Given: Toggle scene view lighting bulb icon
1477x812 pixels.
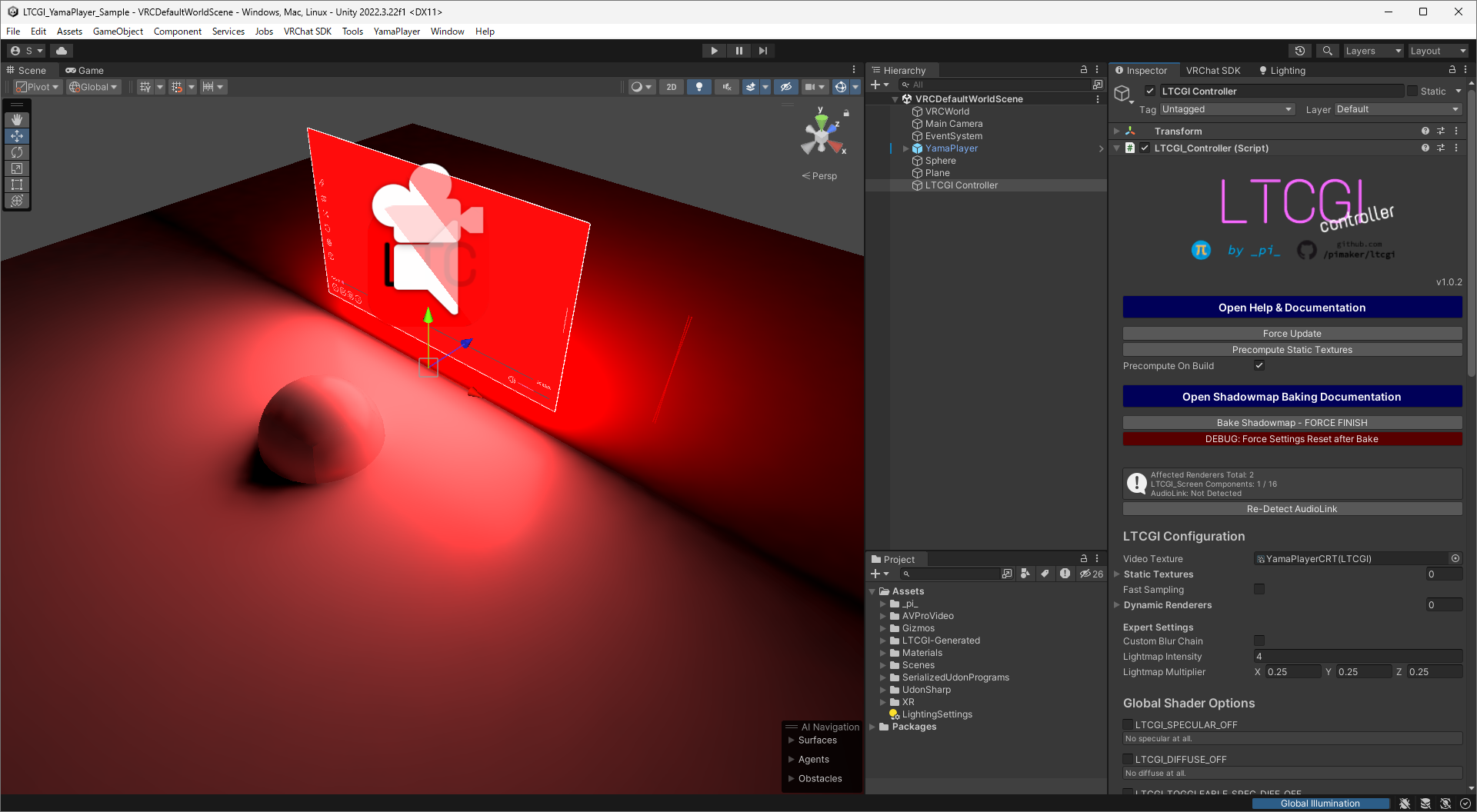Looking at the screenshot, I should coord(699,86).
